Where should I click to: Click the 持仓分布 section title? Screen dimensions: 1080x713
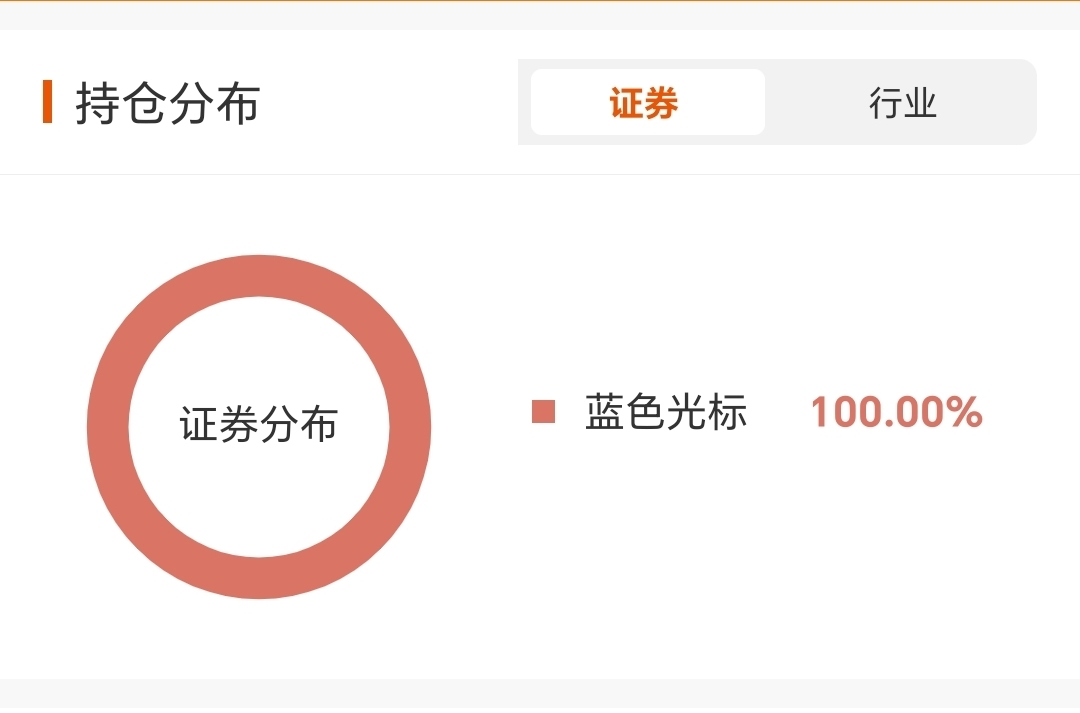[x=167, y=103]
